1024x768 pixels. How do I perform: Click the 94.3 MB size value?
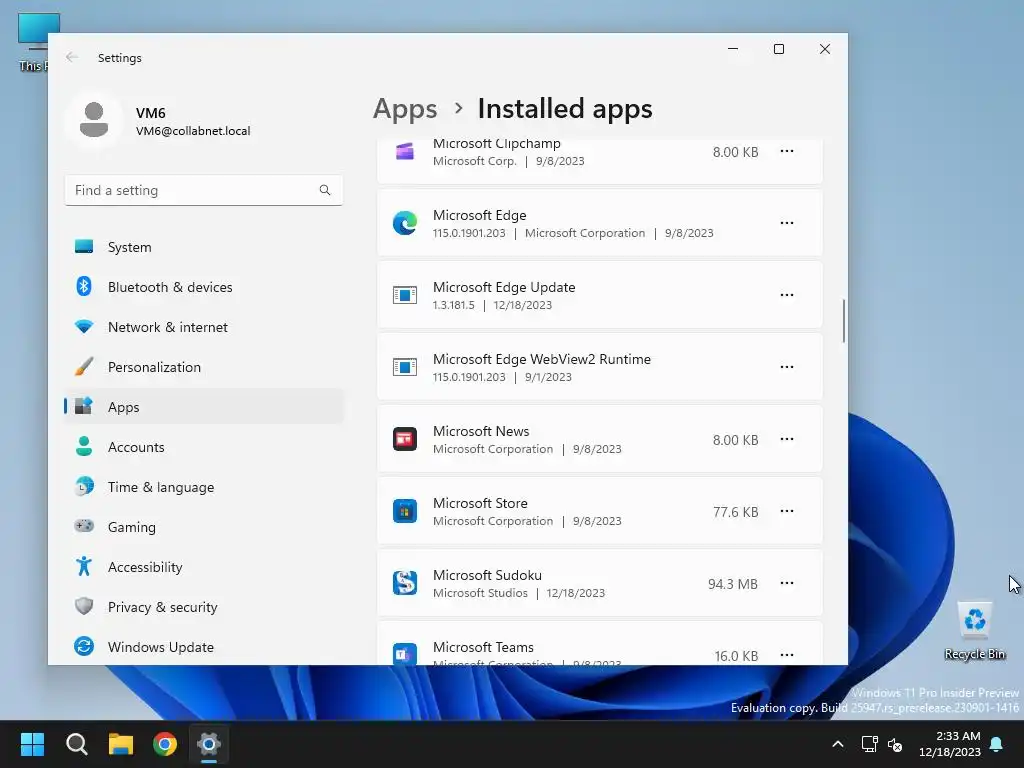tap(733, 584)
